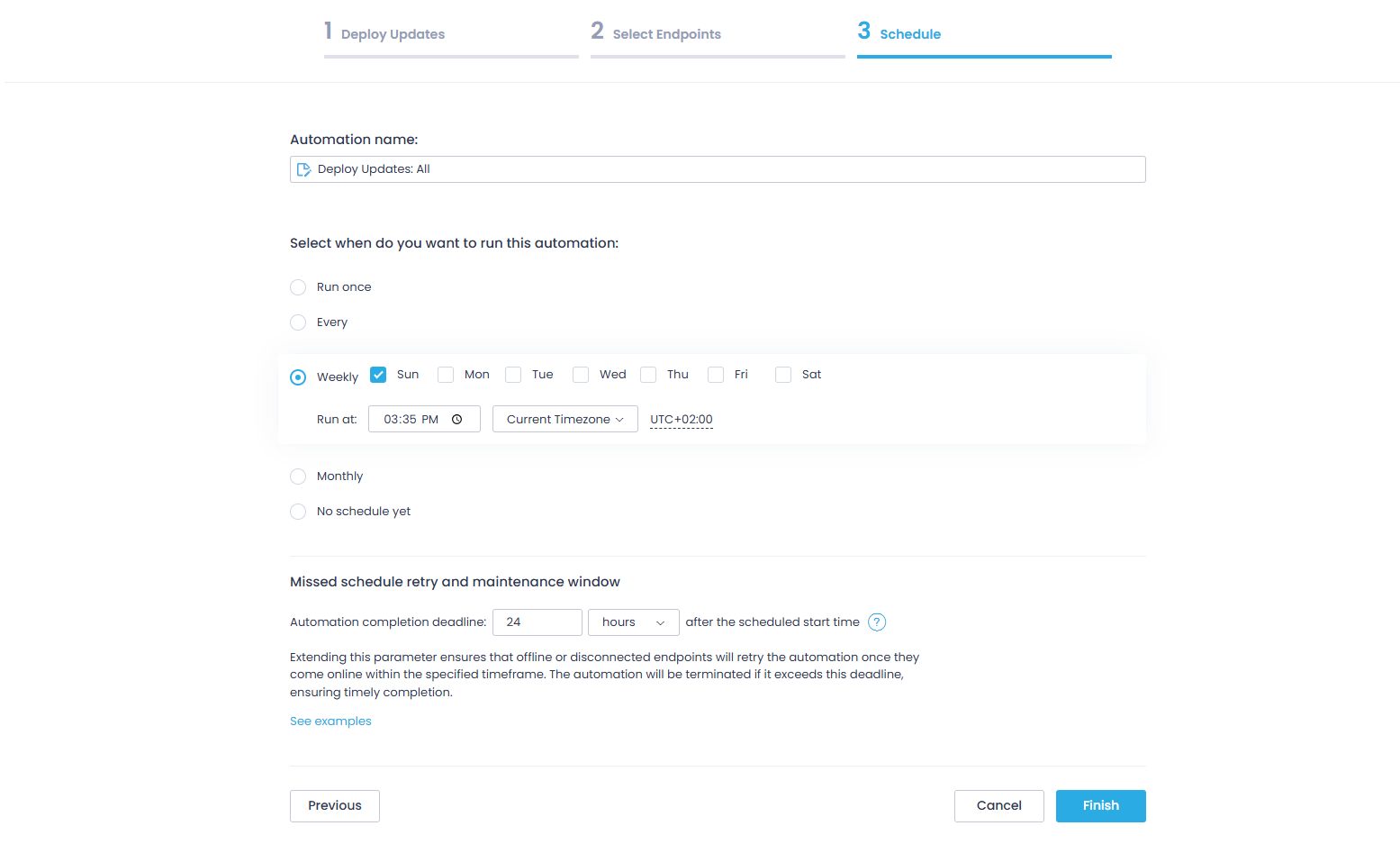Viewport: 1400px width, 844px height.
Task: Open the See examples link
Action: point(330,721)
